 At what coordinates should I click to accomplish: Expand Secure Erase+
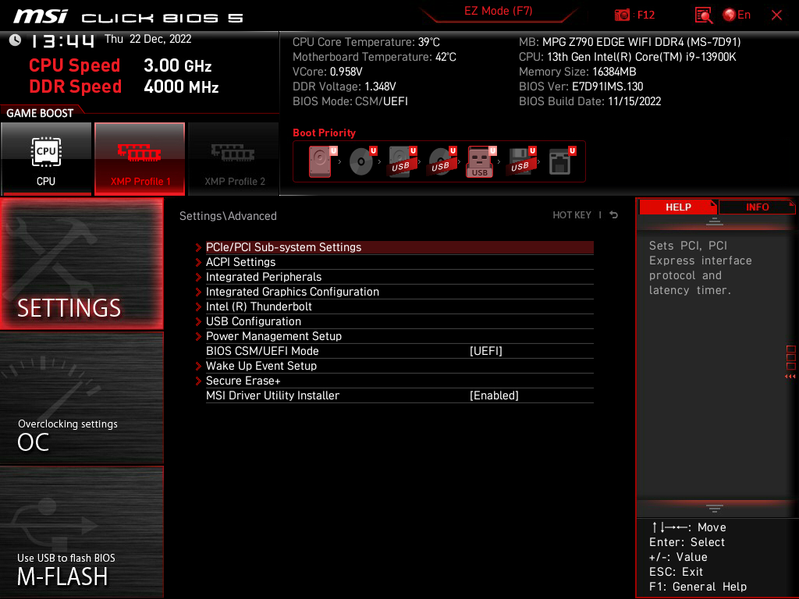[400, 380]
